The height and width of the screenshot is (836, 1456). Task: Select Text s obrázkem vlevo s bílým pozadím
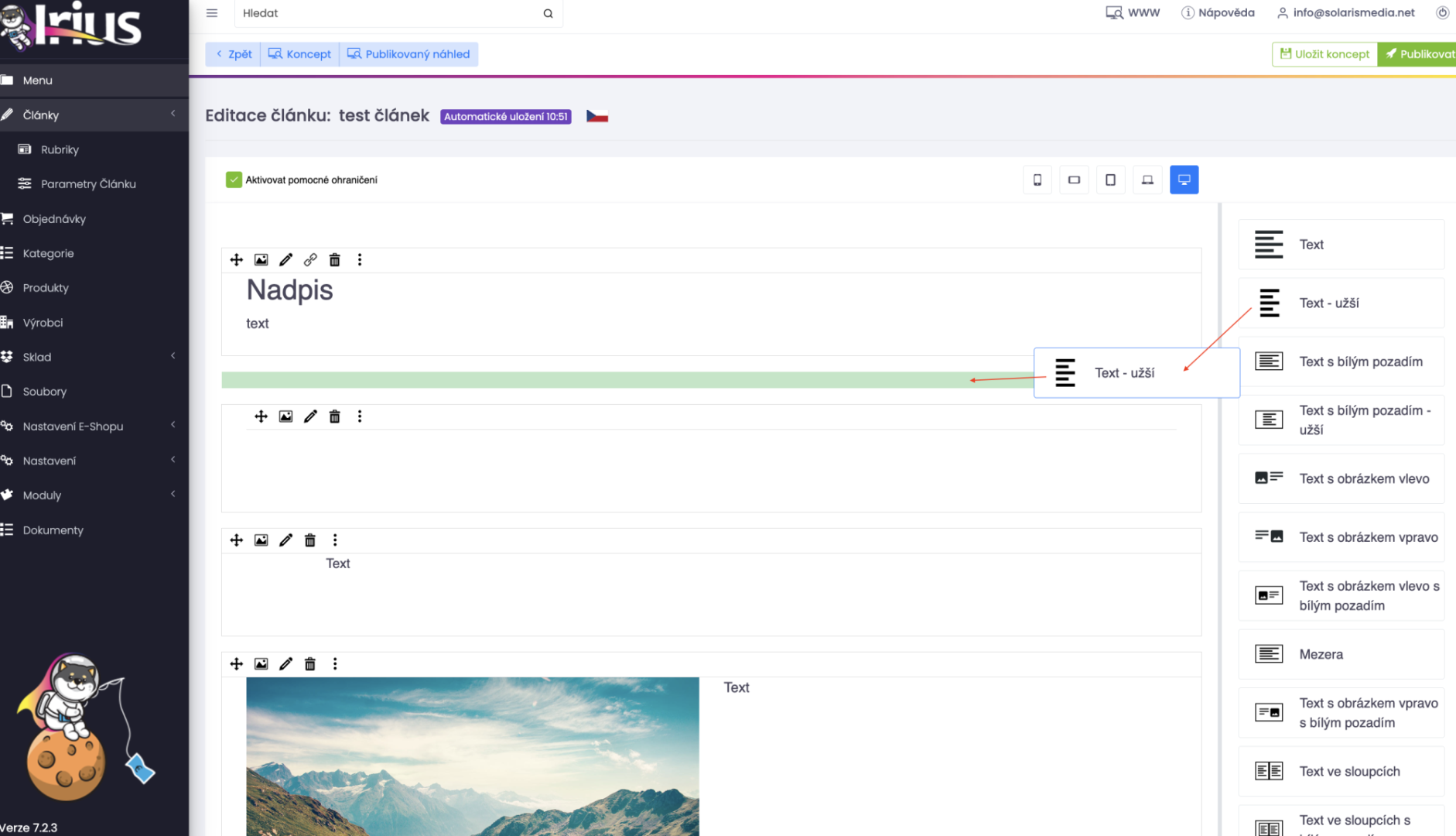1342,595
